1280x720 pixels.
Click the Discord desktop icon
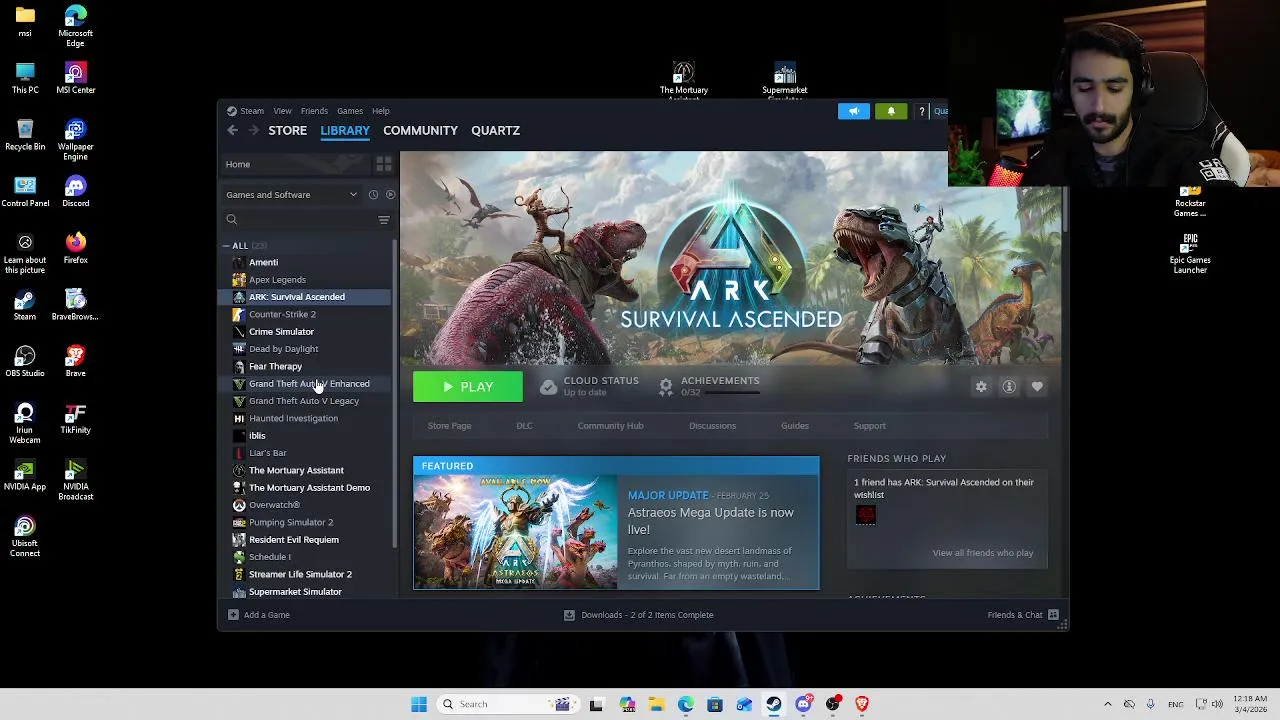pos(75,191)
